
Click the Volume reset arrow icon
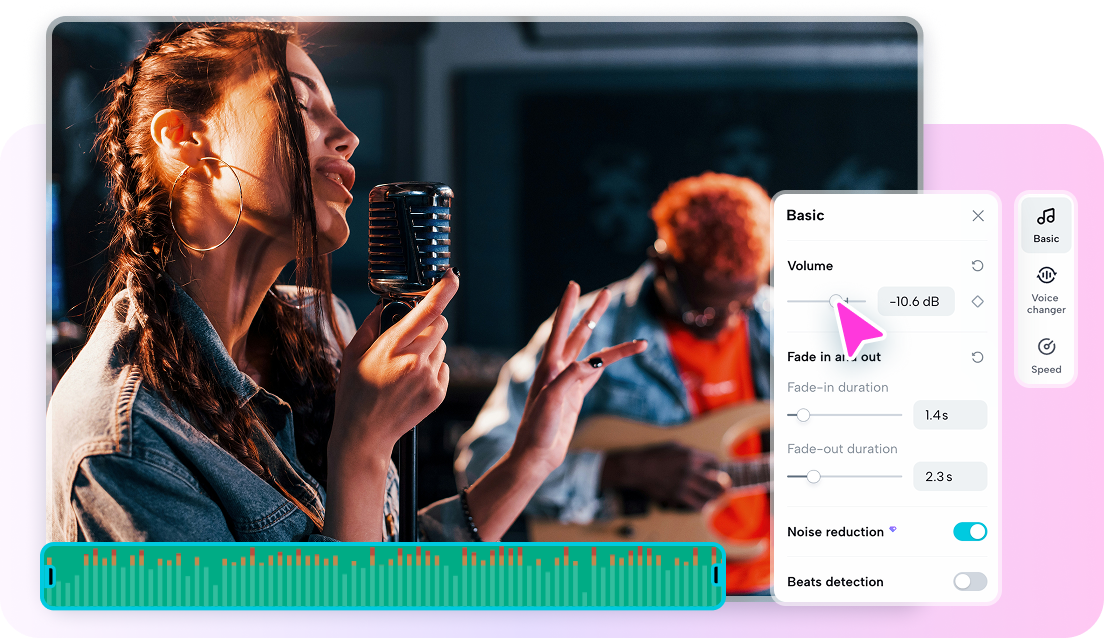977,265
